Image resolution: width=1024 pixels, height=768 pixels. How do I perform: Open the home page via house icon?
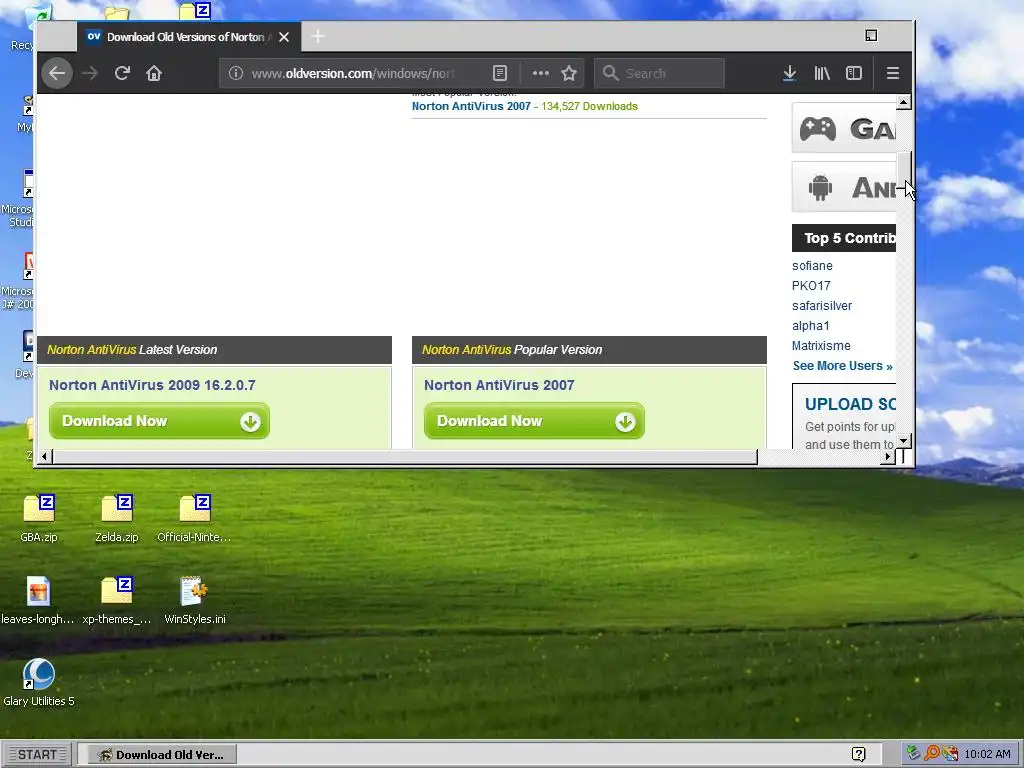tap(154, 73)
